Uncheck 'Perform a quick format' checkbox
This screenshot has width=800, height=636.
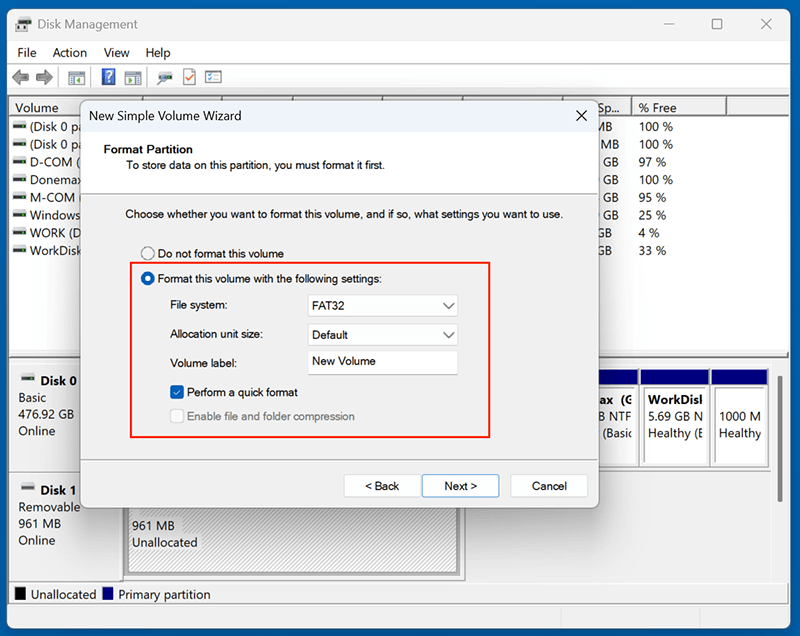177,393
